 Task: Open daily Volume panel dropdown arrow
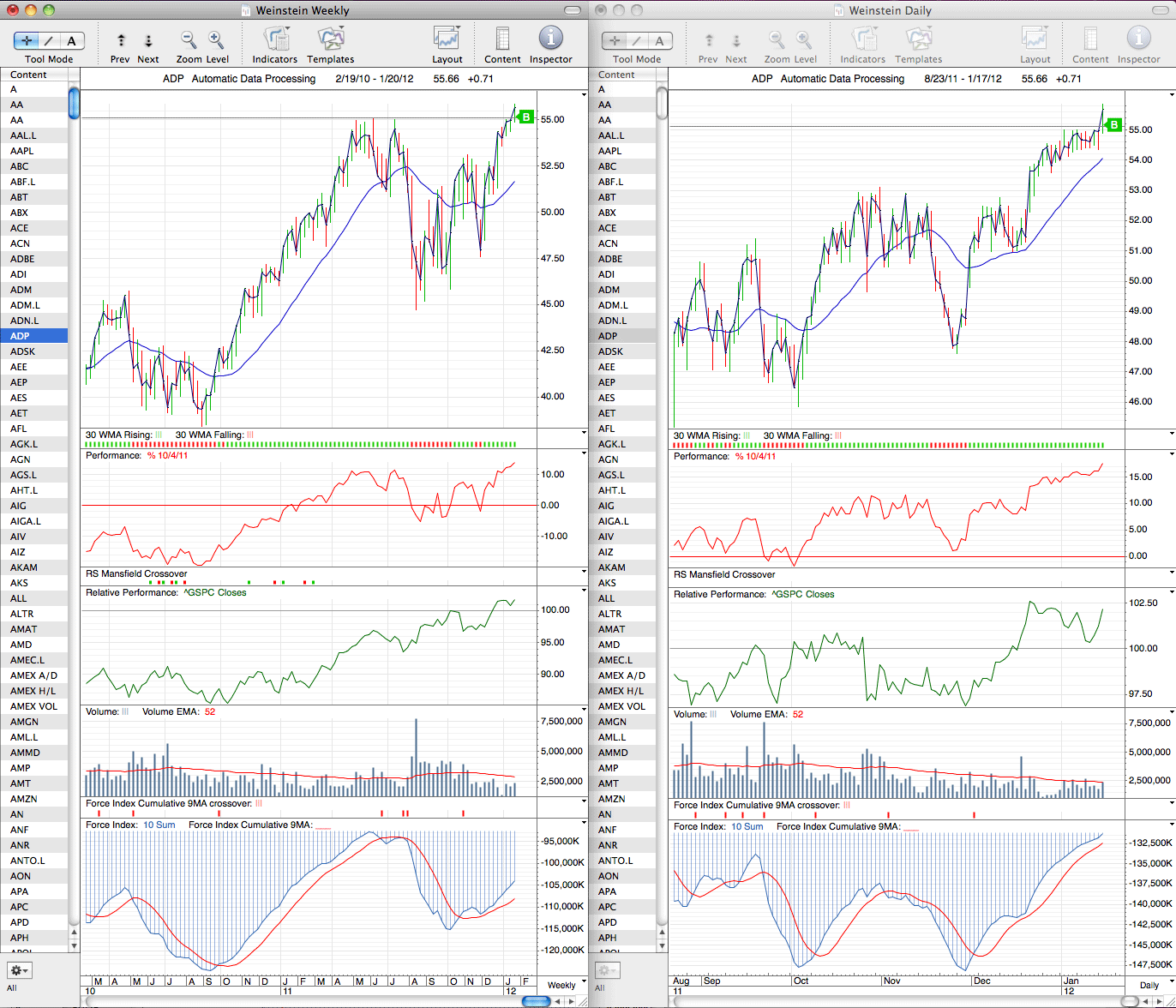point(1172,712)
